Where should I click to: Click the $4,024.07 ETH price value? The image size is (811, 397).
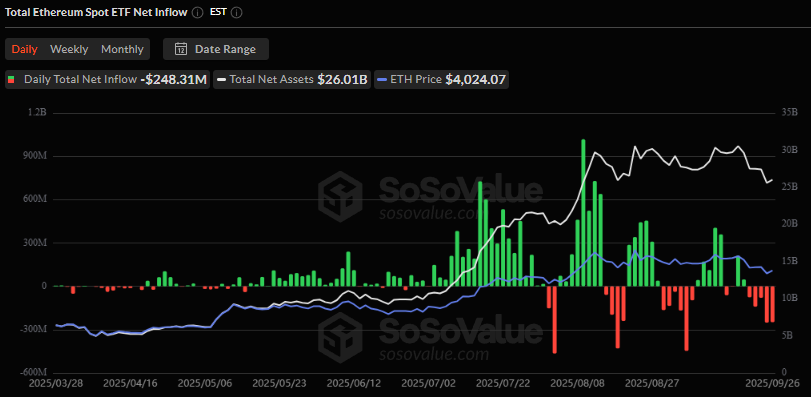click(475, 80)
